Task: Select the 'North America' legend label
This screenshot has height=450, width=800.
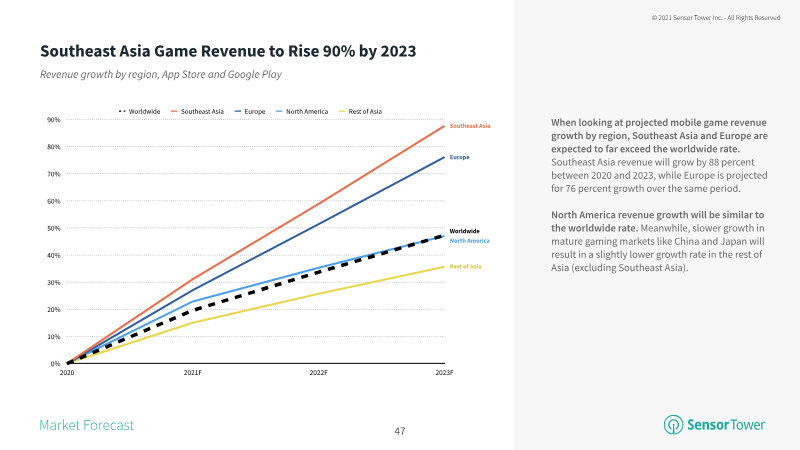Action: point(307,111)
